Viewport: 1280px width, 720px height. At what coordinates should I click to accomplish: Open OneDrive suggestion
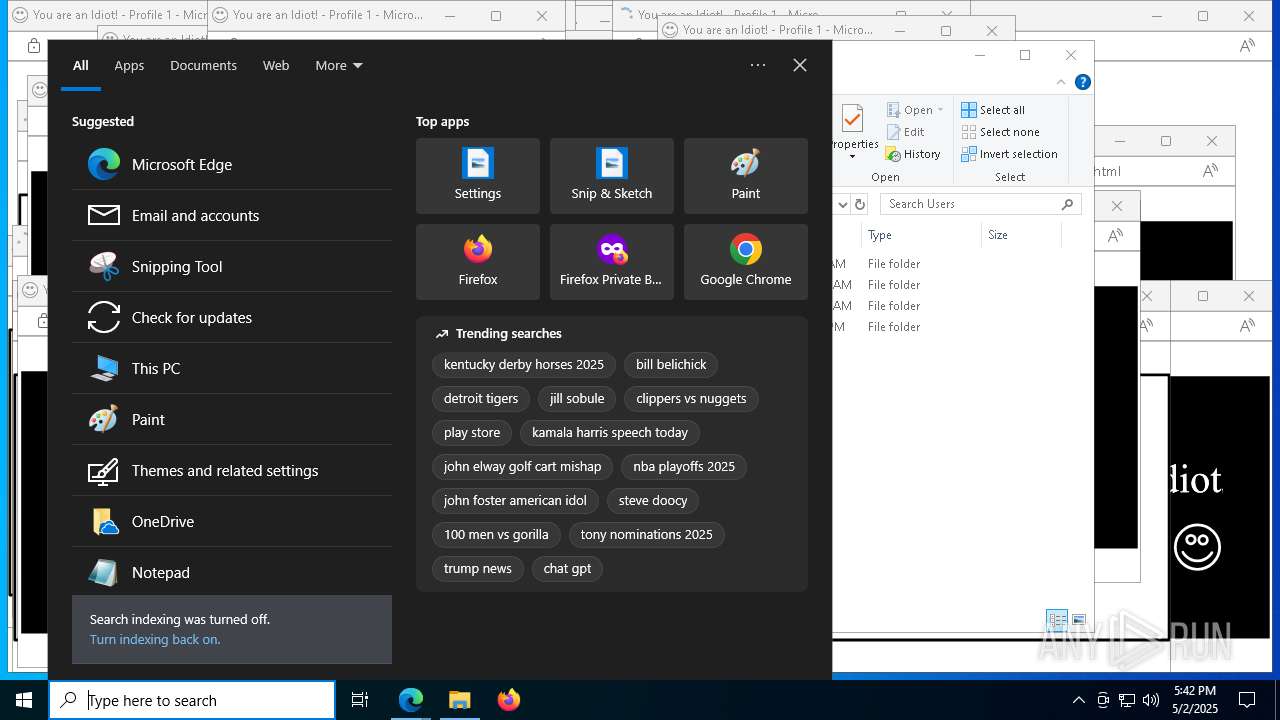tap(232, 521)
